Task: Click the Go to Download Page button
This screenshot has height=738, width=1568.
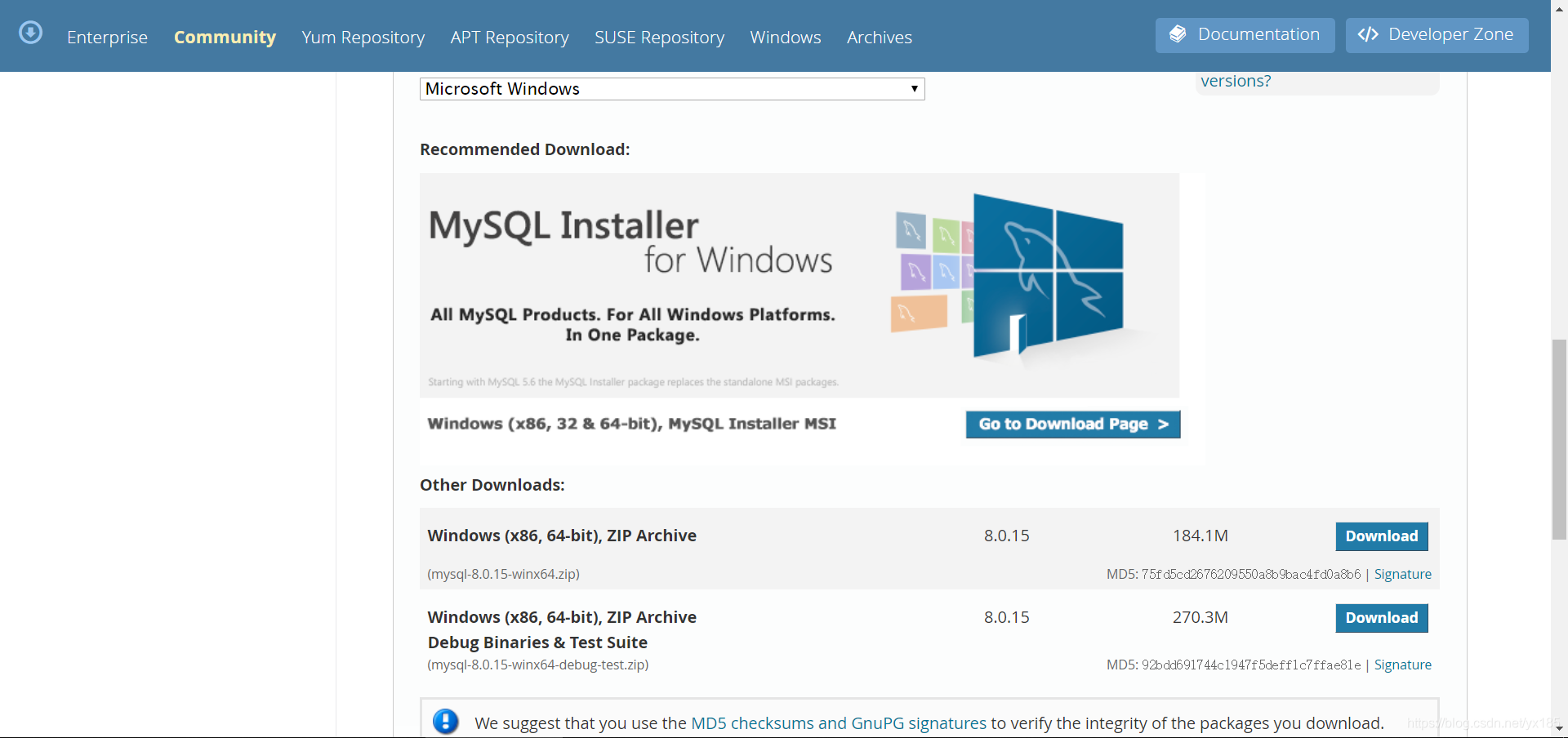Action: pyautogui.click(x=1073, y=425)
